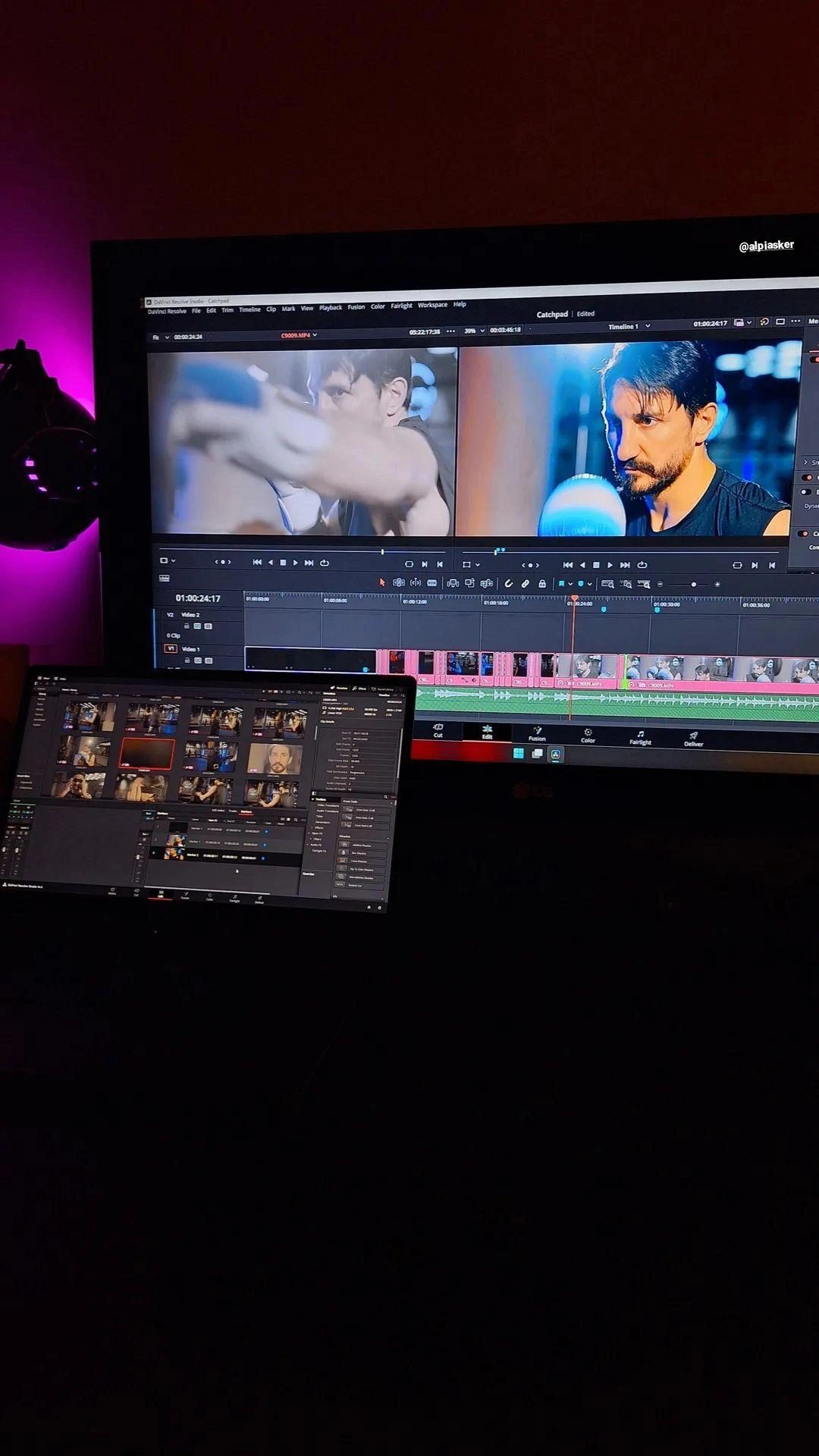Open the Windows Start button on taskbar
This screenshot has height=1456, width=819.
519,753
